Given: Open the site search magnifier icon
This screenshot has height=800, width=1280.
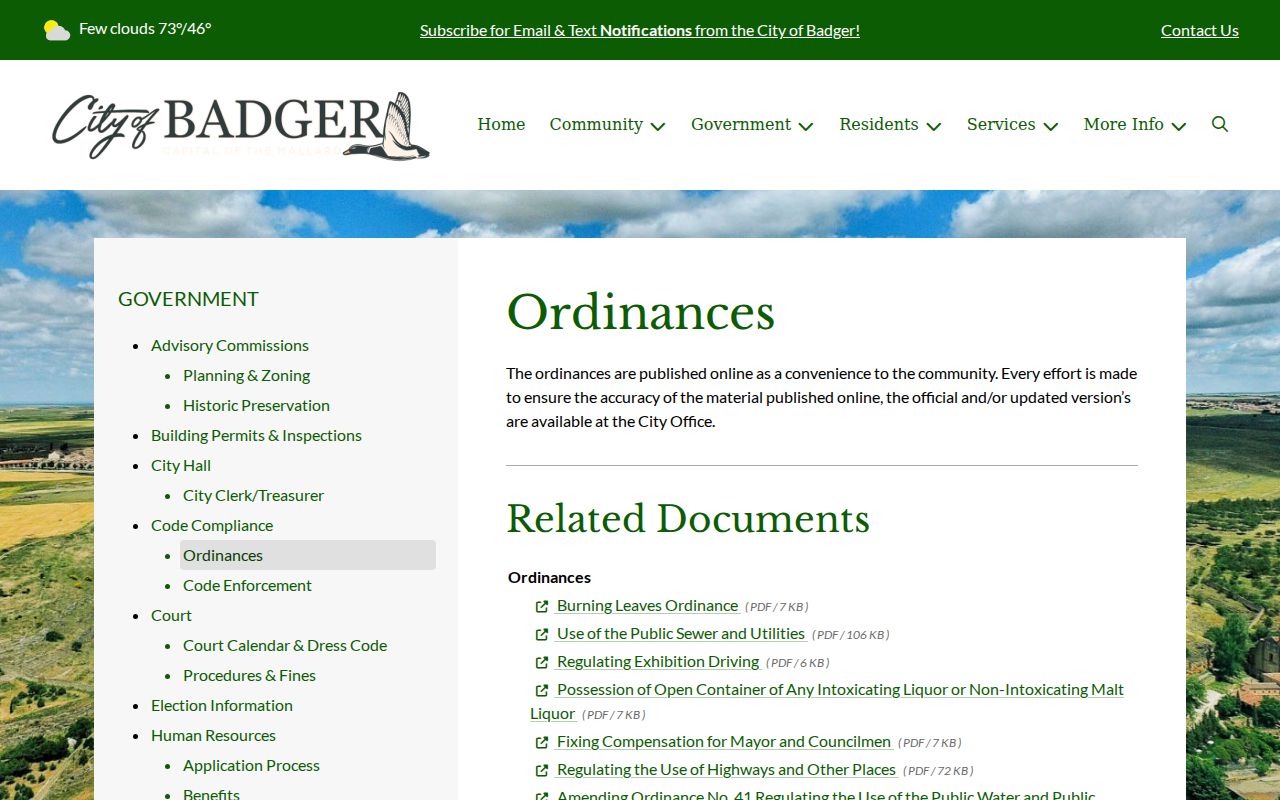Looking at the screenshot, I should 1220,124.
